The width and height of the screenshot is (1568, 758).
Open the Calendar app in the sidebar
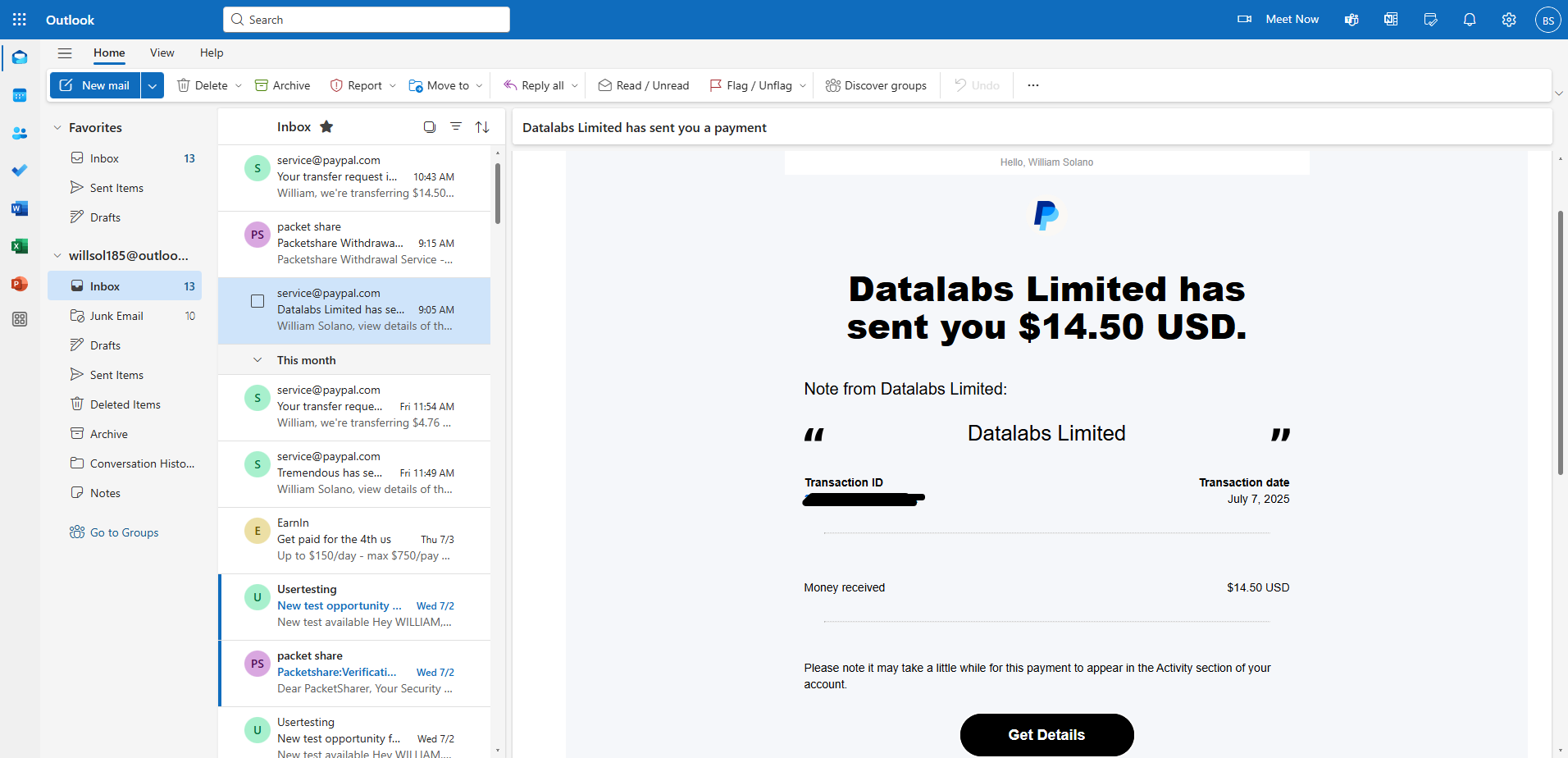coord(20,95)
